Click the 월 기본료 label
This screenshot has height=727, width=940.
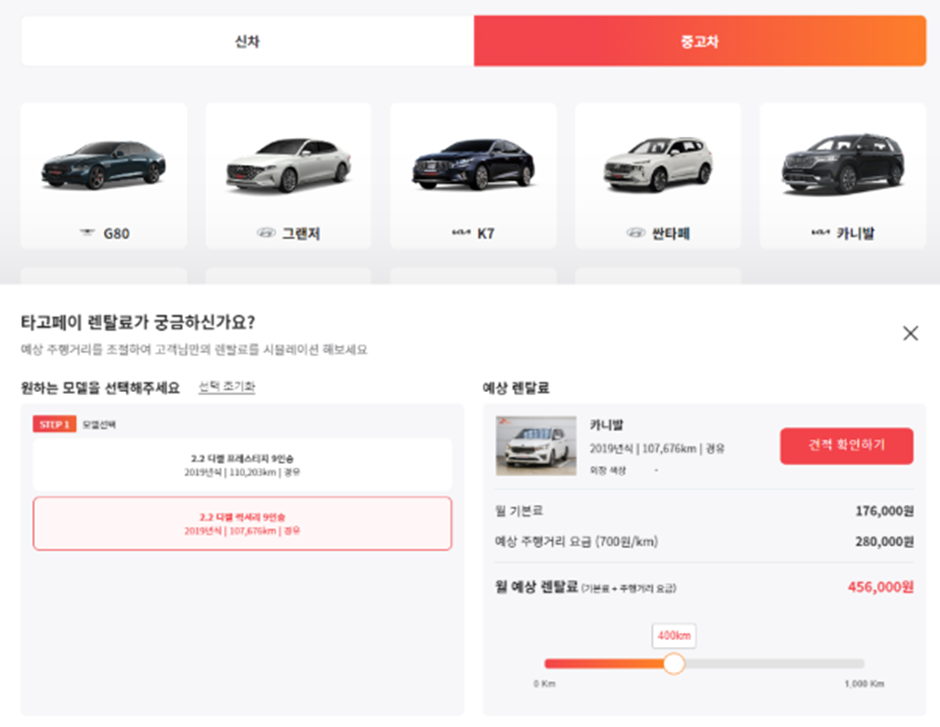pyautogui.click(x=519, y=511)
